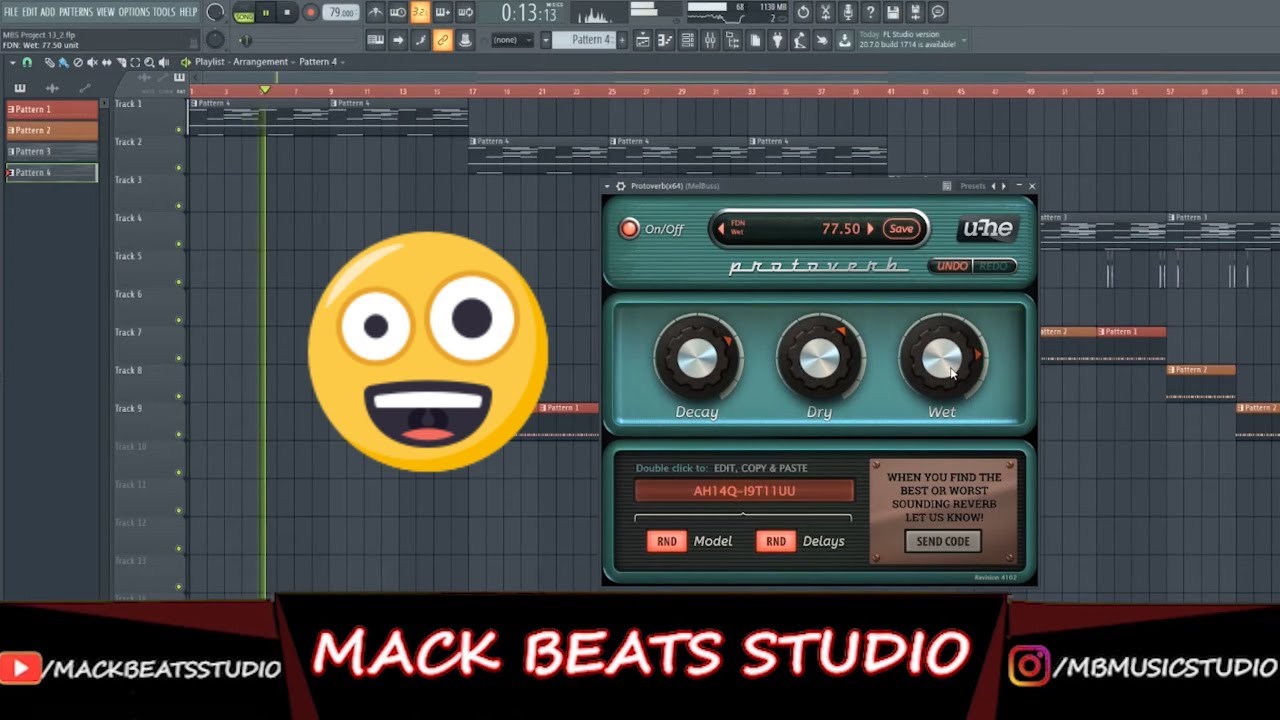Screen dimensions: 1280x720
Task: Open the (none) snap dropdown
Action: click(513, 40)
